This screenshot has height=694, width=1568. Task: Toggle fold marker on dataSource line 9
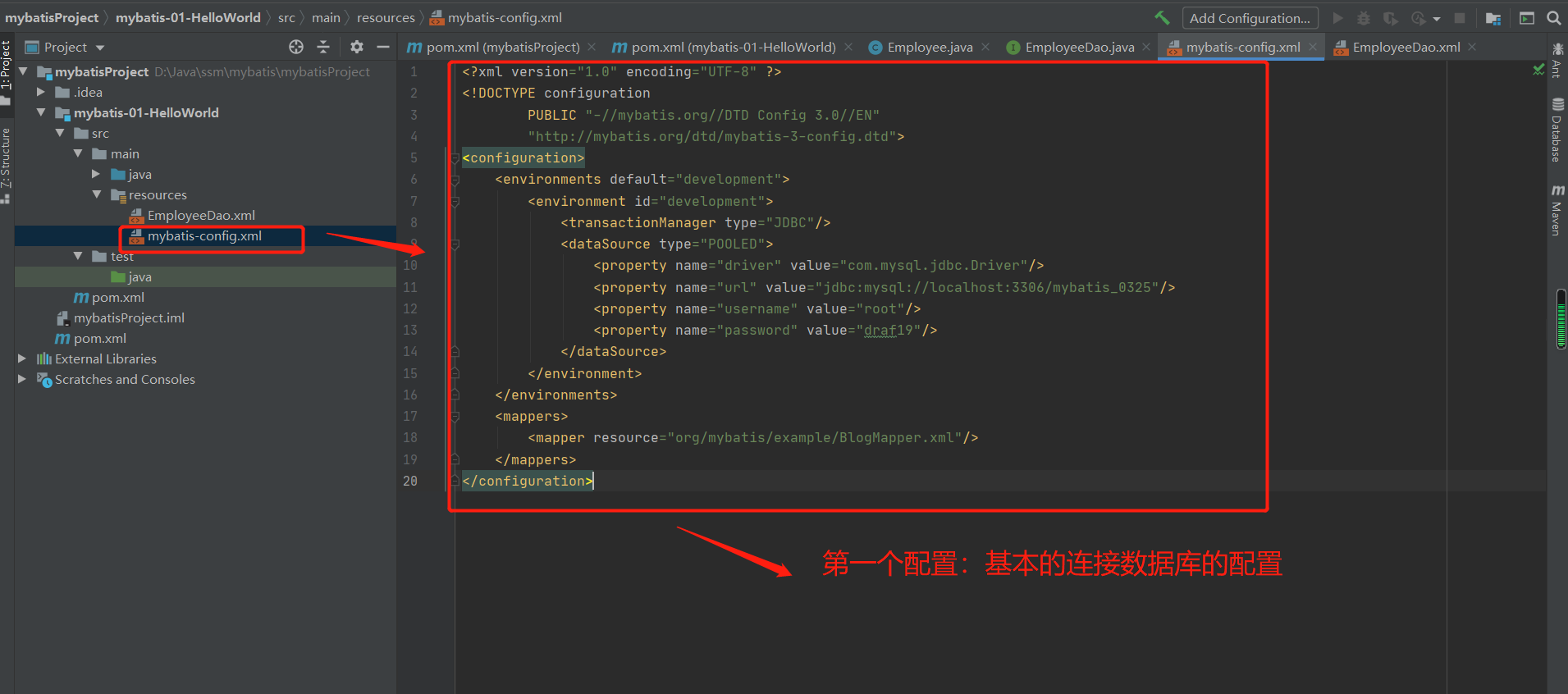tap(455, 244)
